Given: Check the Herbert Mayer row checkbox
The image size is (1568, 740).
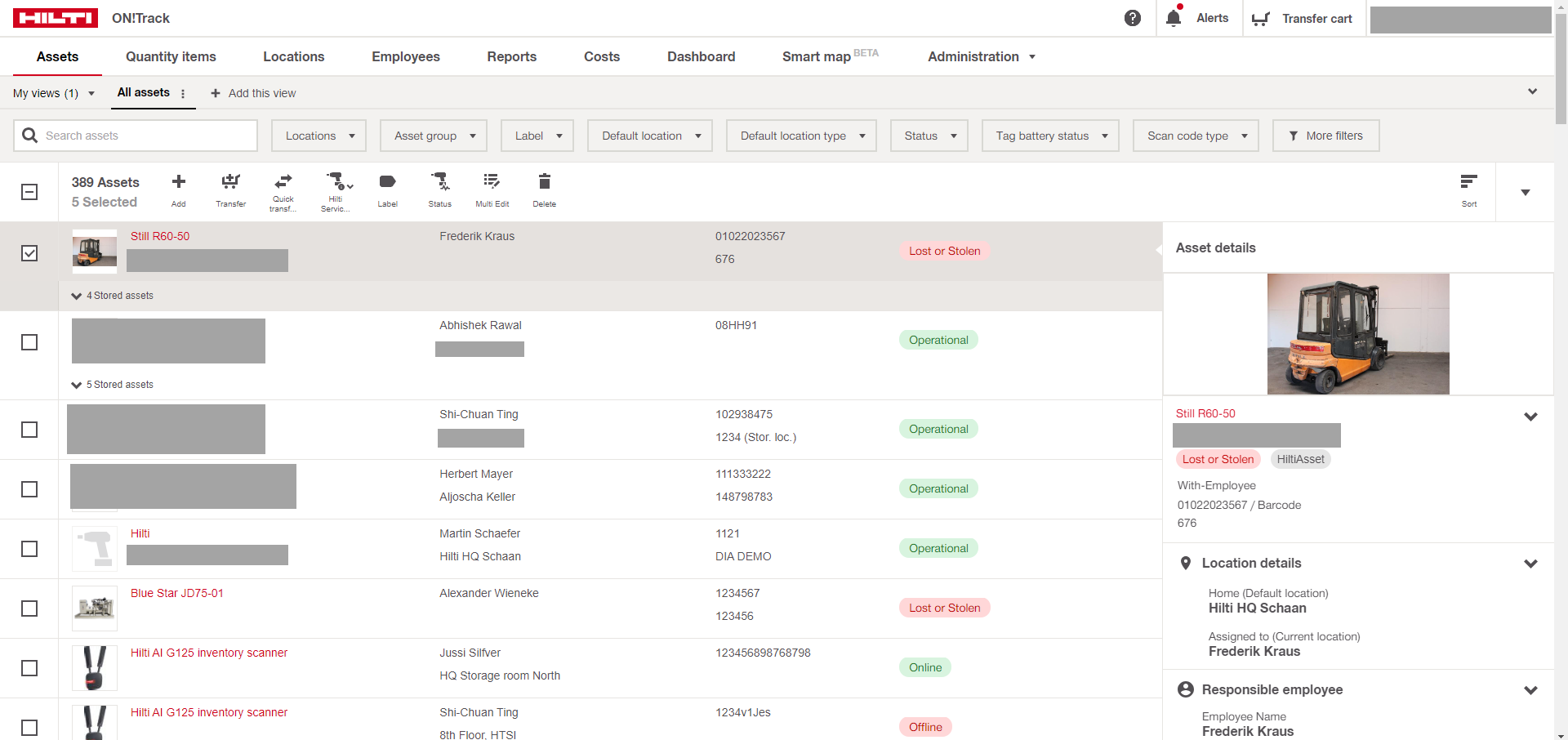Looking at the screenshot, I should click(29, 489).
